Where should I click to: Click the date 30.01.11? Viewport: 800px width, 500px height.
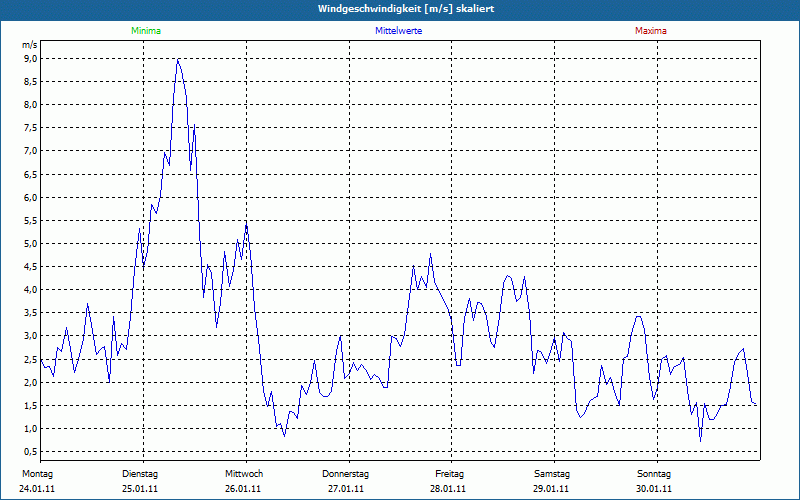point(654,489)
